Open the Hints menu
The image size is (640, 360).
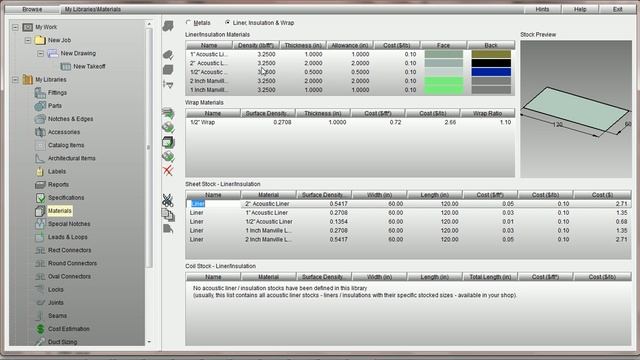point(542,9)
